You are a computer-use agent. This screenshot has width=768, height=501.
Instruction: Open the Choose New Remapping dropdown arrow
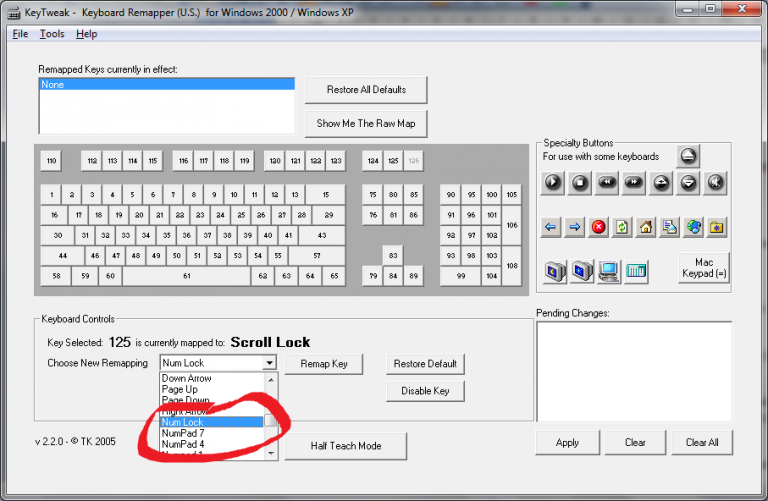coord(269,363)
